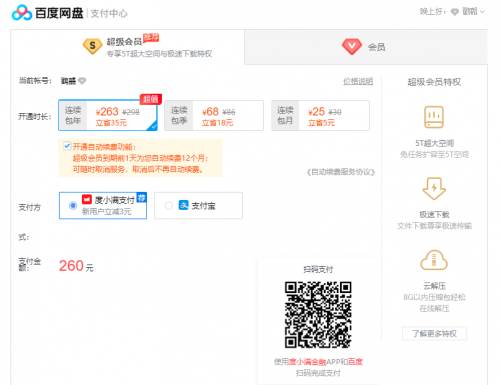Click the 云解压 label
The width and height of the screenshot is (500, 385).
click(x=434, y=286)
